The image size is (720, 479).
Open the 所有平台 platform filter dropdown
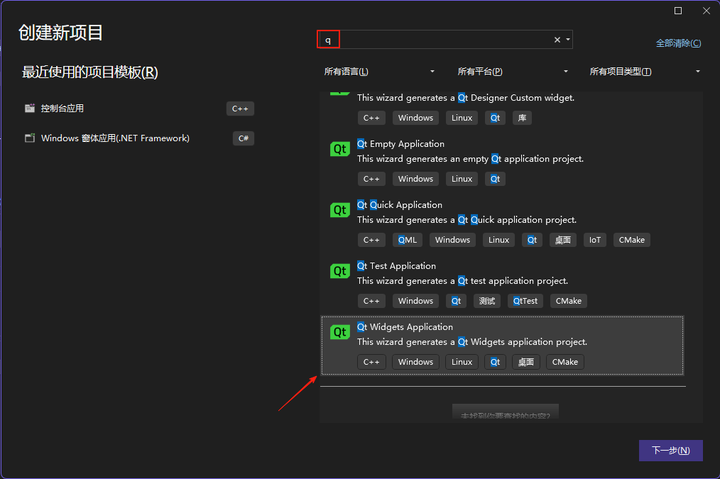pos(512,72)
